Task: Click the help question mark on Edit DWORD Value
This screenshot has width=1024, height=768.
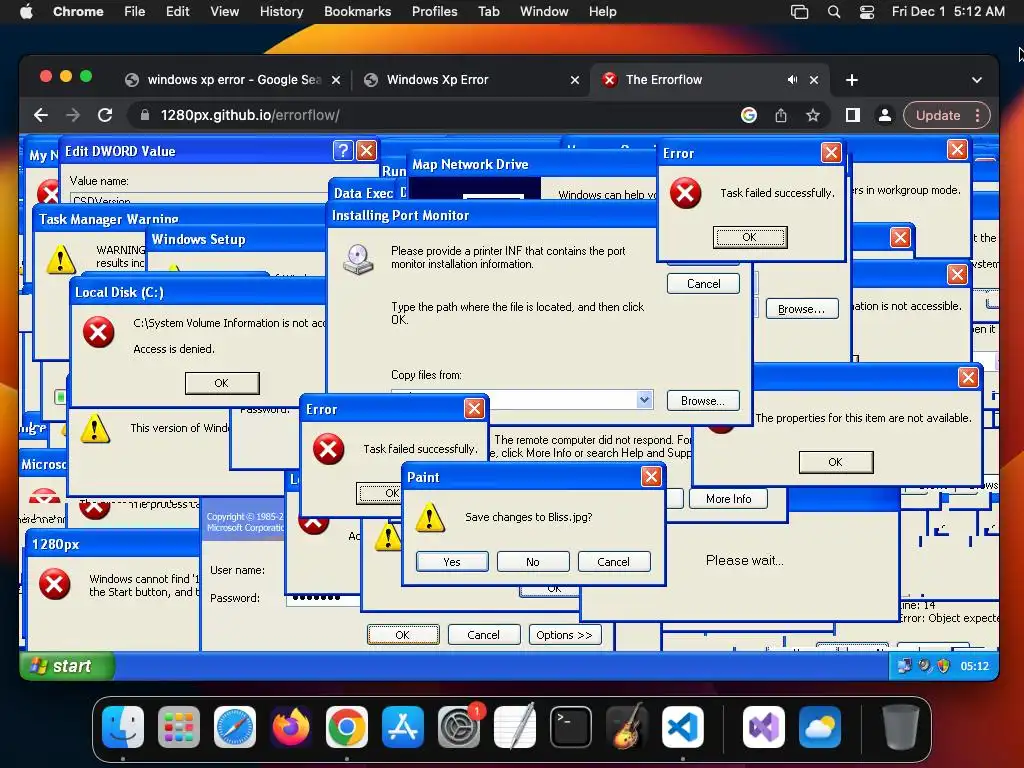Action: point(343,151)
